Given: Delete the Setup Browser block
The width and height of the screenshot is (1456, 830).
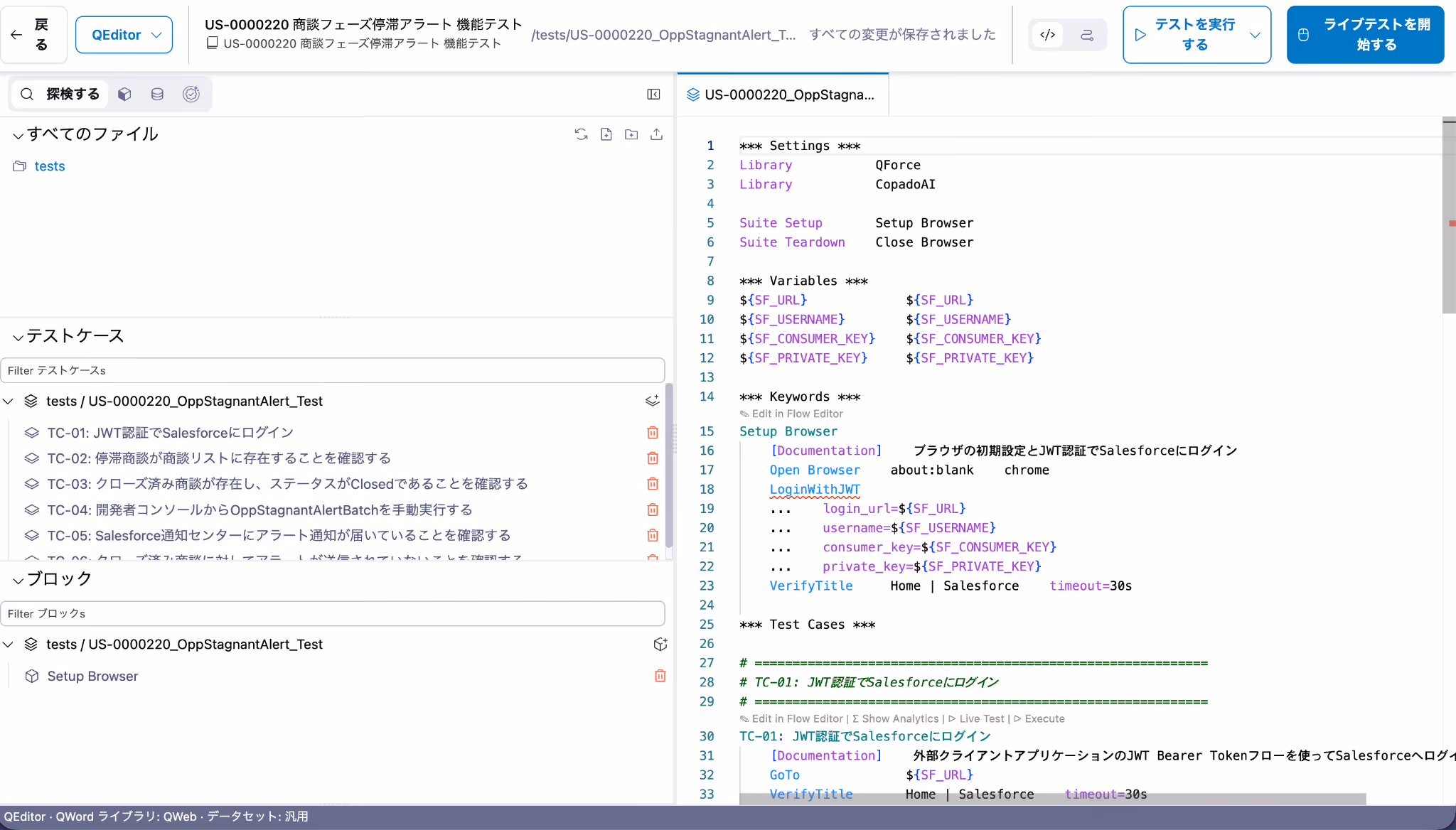Looking at the screenshot, I should [x=660, y=676].
